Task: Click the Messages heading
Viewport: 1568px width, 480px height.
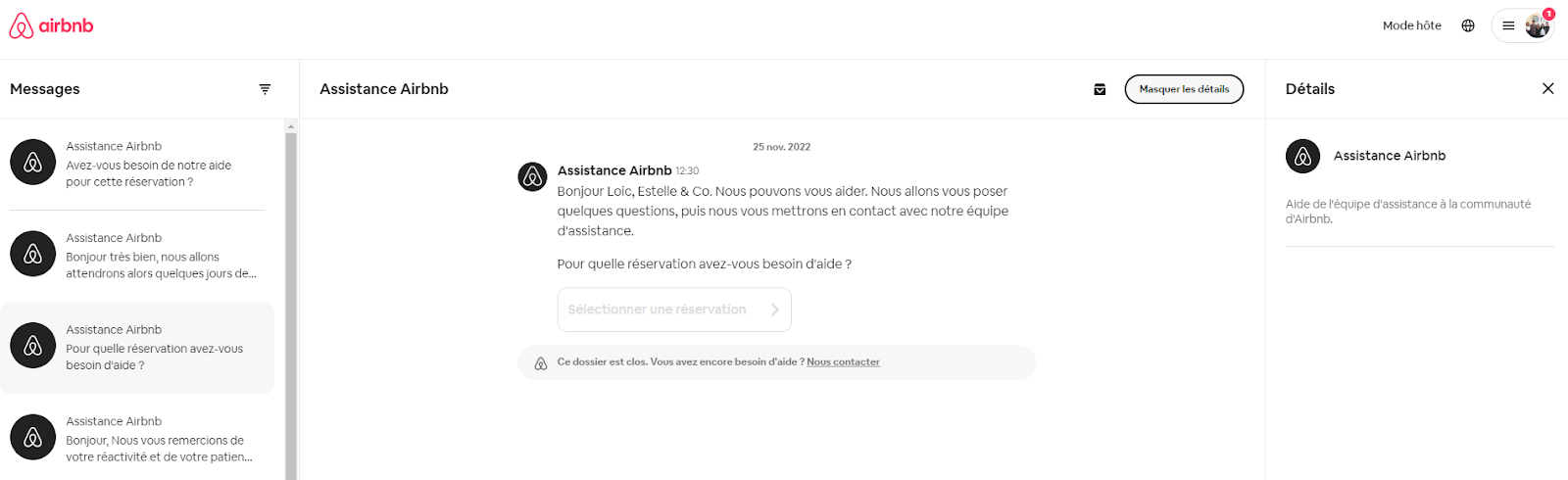Action: point(45,89)
